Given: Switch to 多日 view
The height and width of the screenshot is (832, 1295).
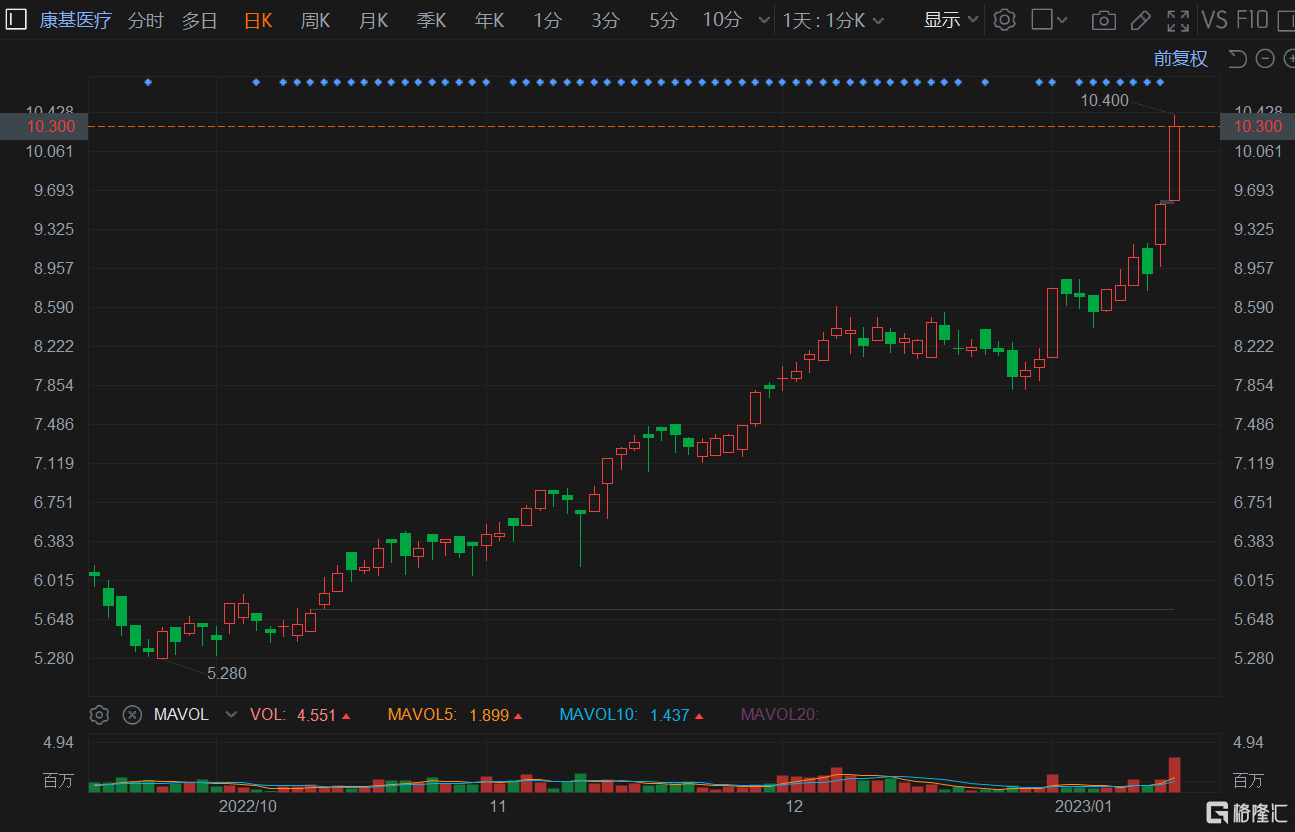Looking at the screenshot, I should (199, 20).
